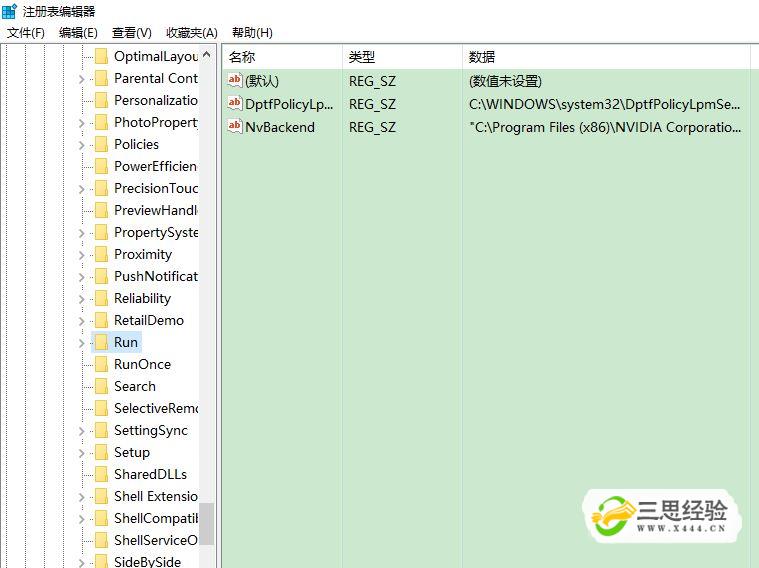759x568 pixels.
Task: Click the (默认) default value icon
Action: point(235,81)
